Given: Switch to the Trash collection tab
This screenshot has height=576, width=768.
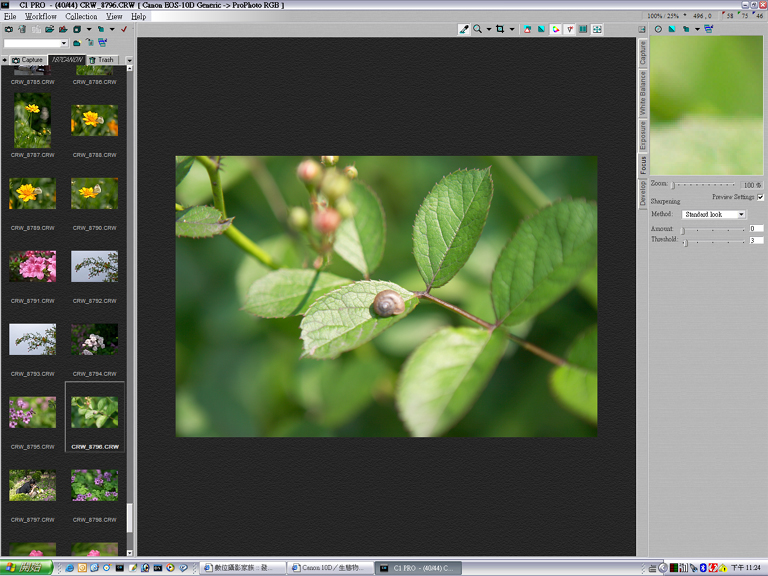Looking at the screenshot, I should (x=102, y=60).
